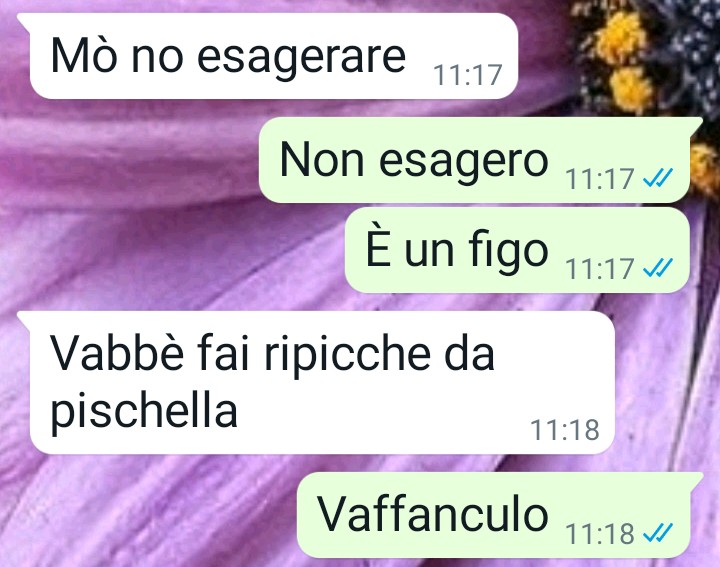The width and height of the screenshot is (720, 567).
Task: Click the pointed tail of "Vaffanculo" bubble
Action: 696,480
